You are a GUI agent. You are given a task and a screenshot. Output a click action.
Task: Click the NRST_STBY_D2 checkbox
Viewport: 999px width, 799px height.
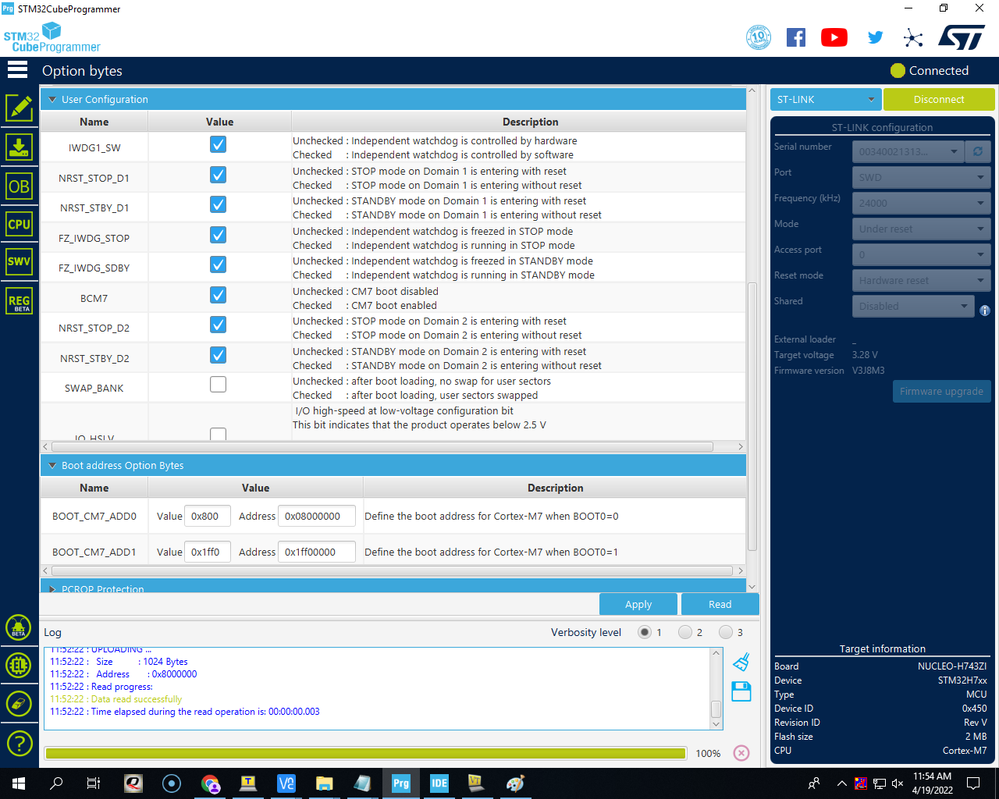(218, 354)
